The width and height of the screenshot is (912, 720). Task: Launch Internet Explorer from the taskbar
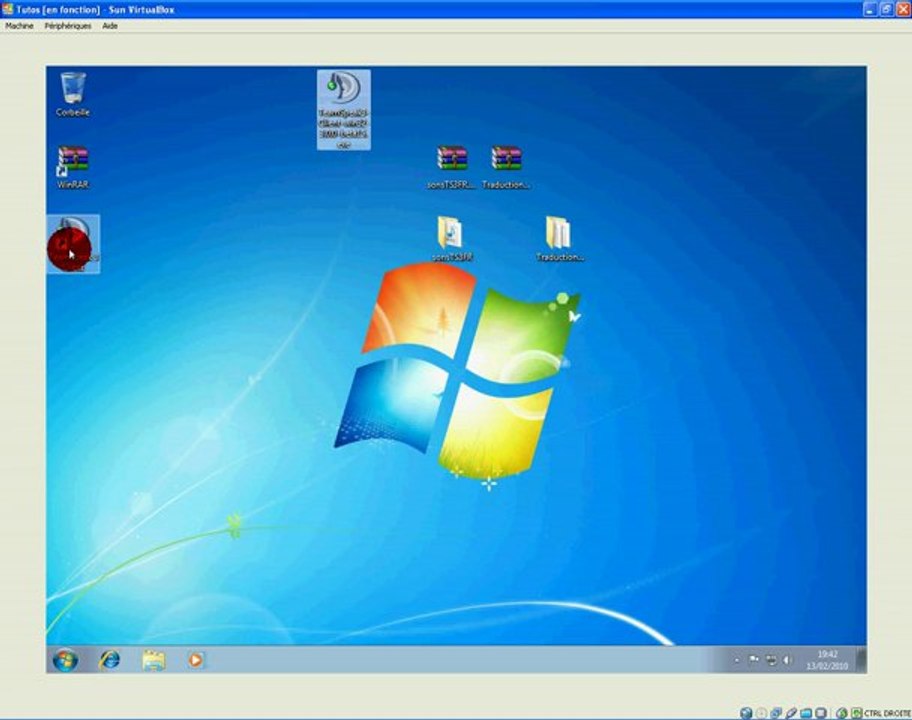(x=109, y=660)
